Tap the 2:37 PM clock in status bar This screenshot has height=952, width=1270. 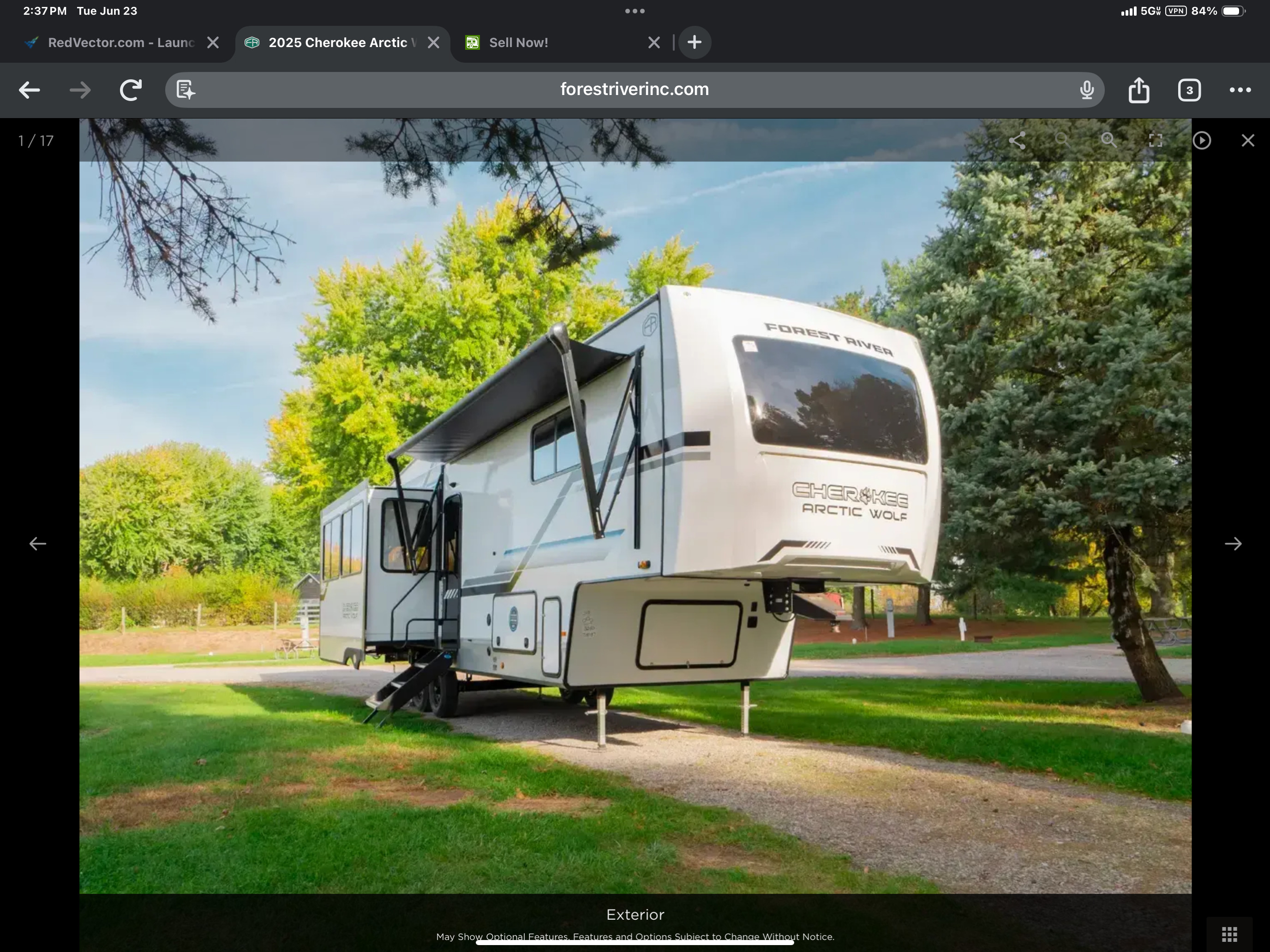[45, 11]
